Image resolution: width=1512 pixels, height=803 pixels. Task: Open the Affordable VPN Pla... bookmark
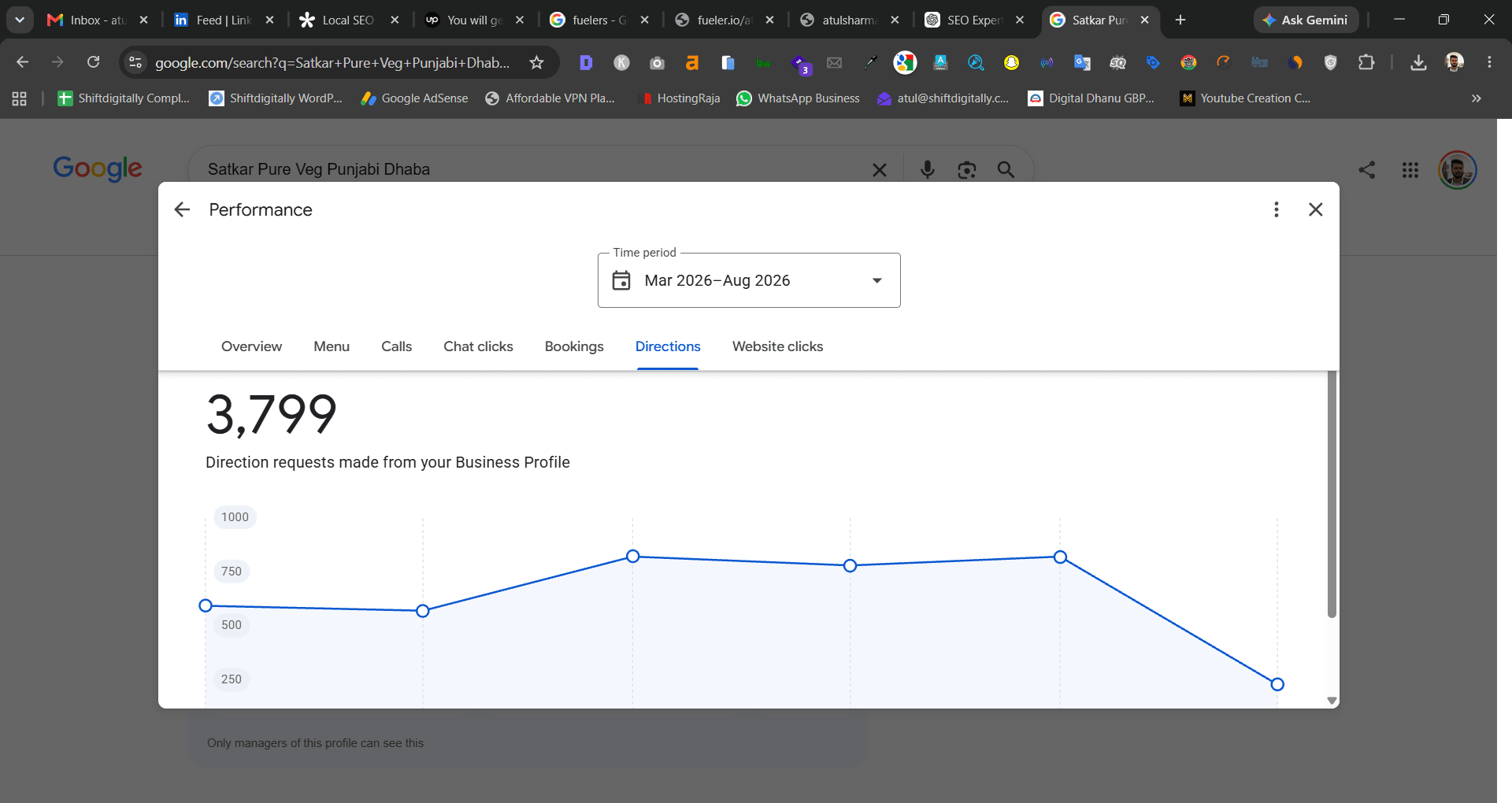point(550,98)
